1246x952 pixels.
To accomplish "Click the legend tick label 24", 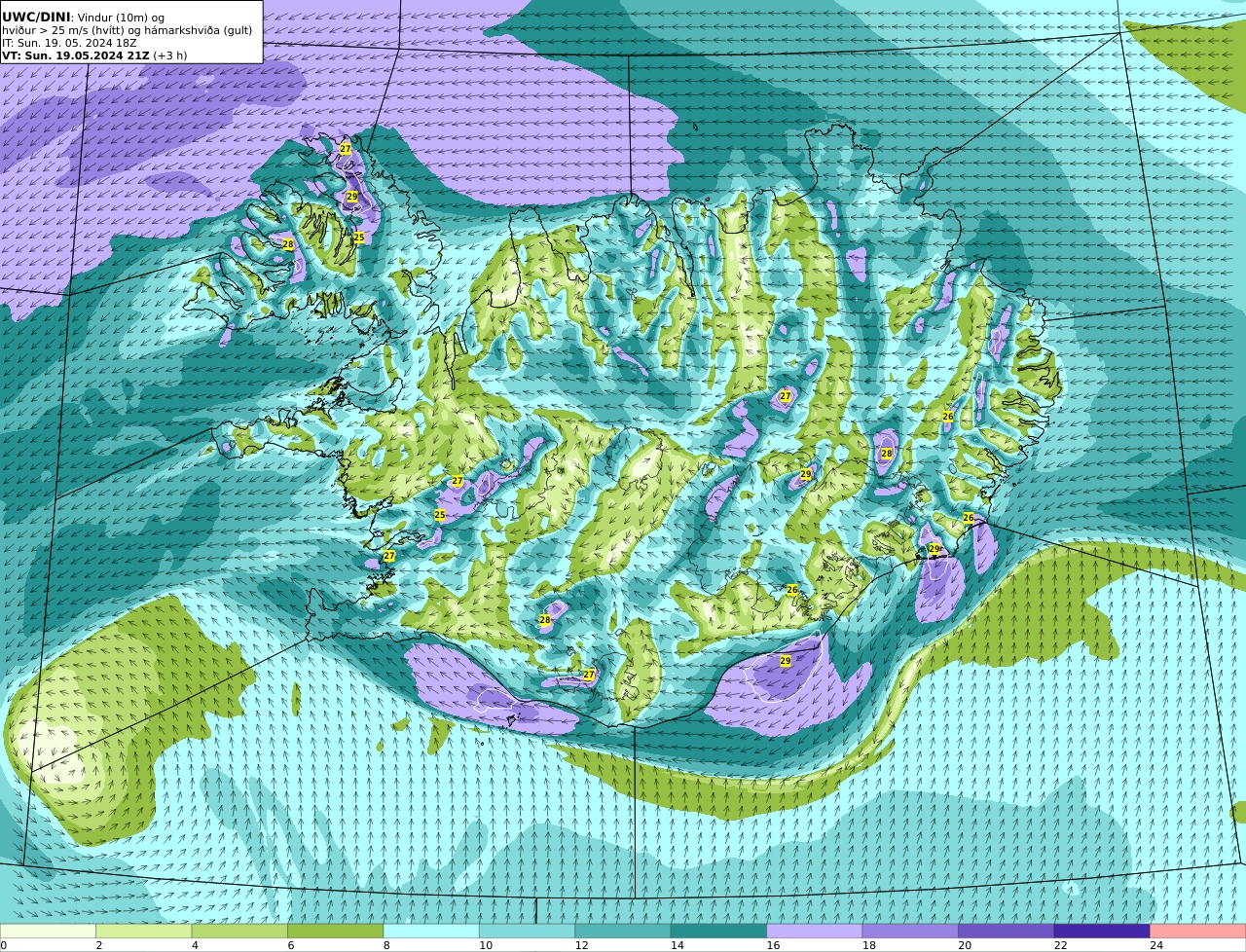I will tap(1156, 945).
